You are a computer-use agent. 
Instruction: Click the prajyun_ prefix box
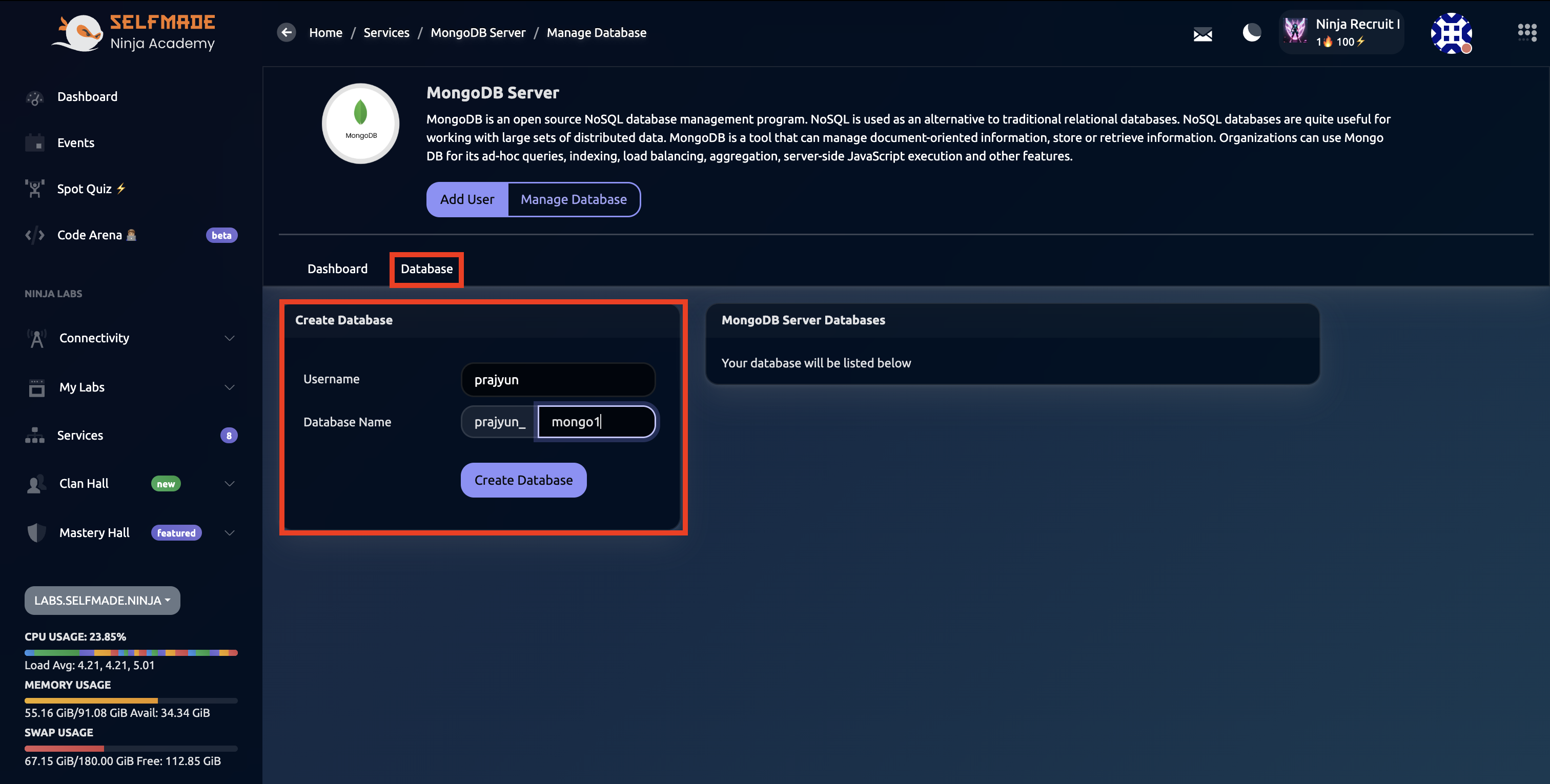tap(499, 422)
